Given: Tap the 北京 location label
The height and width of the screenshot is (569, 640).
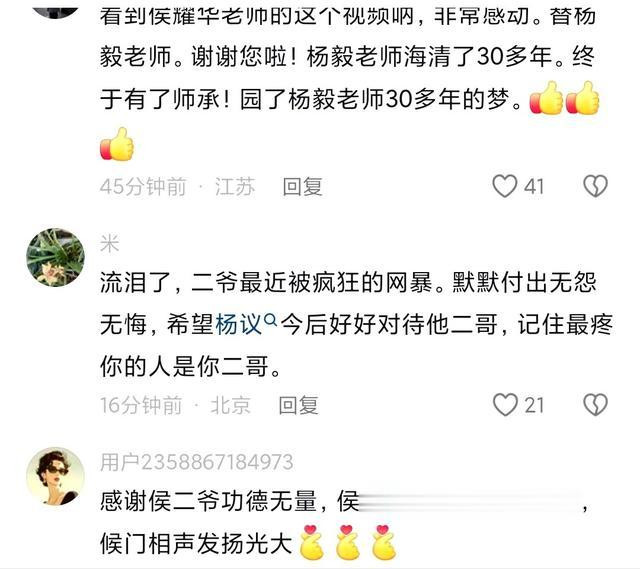Looking at the screenshot, I should pyautogui.click(x=231, y=405).
